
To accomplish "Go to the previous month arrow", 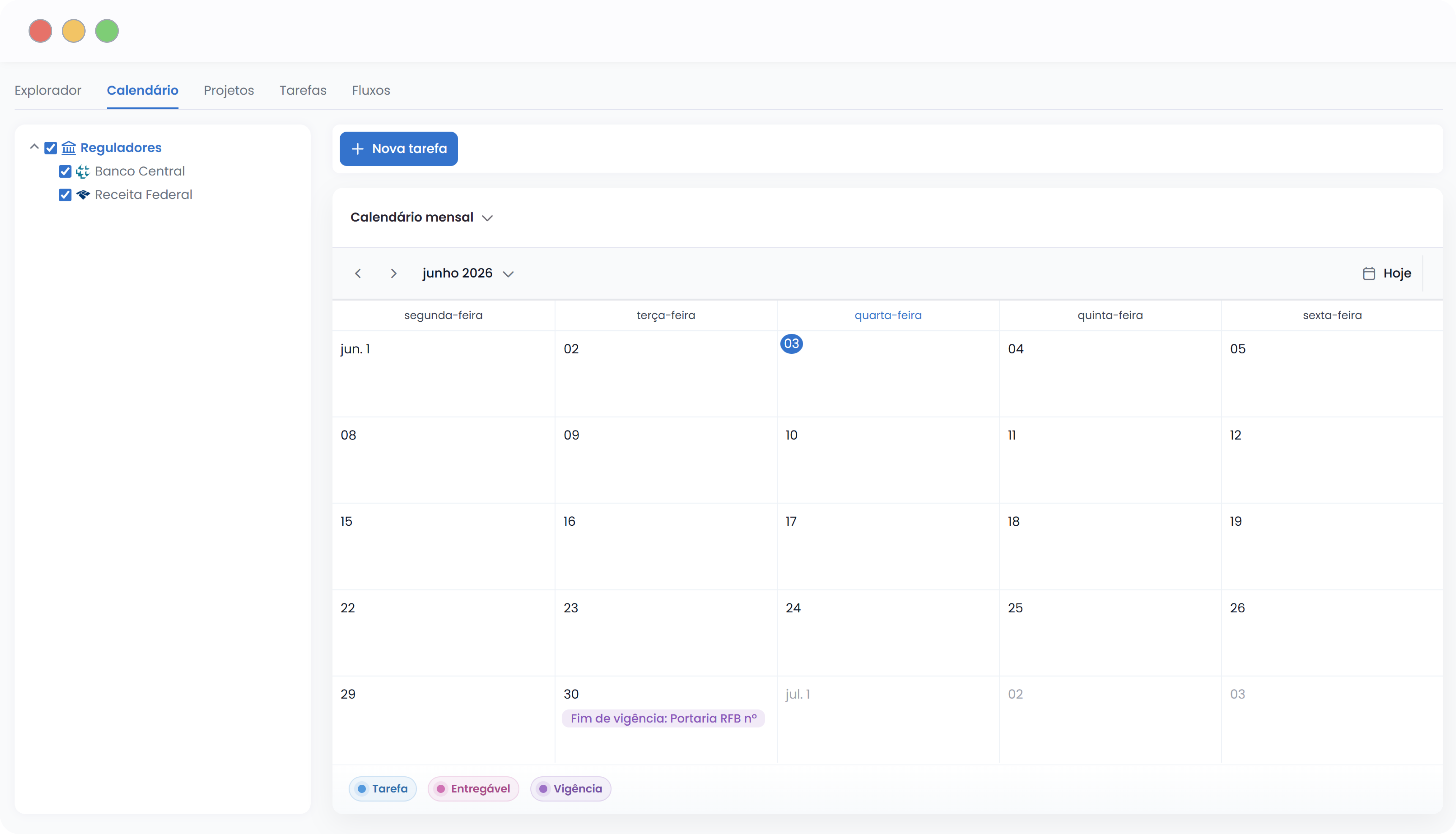I will click(x=358, y=273).
